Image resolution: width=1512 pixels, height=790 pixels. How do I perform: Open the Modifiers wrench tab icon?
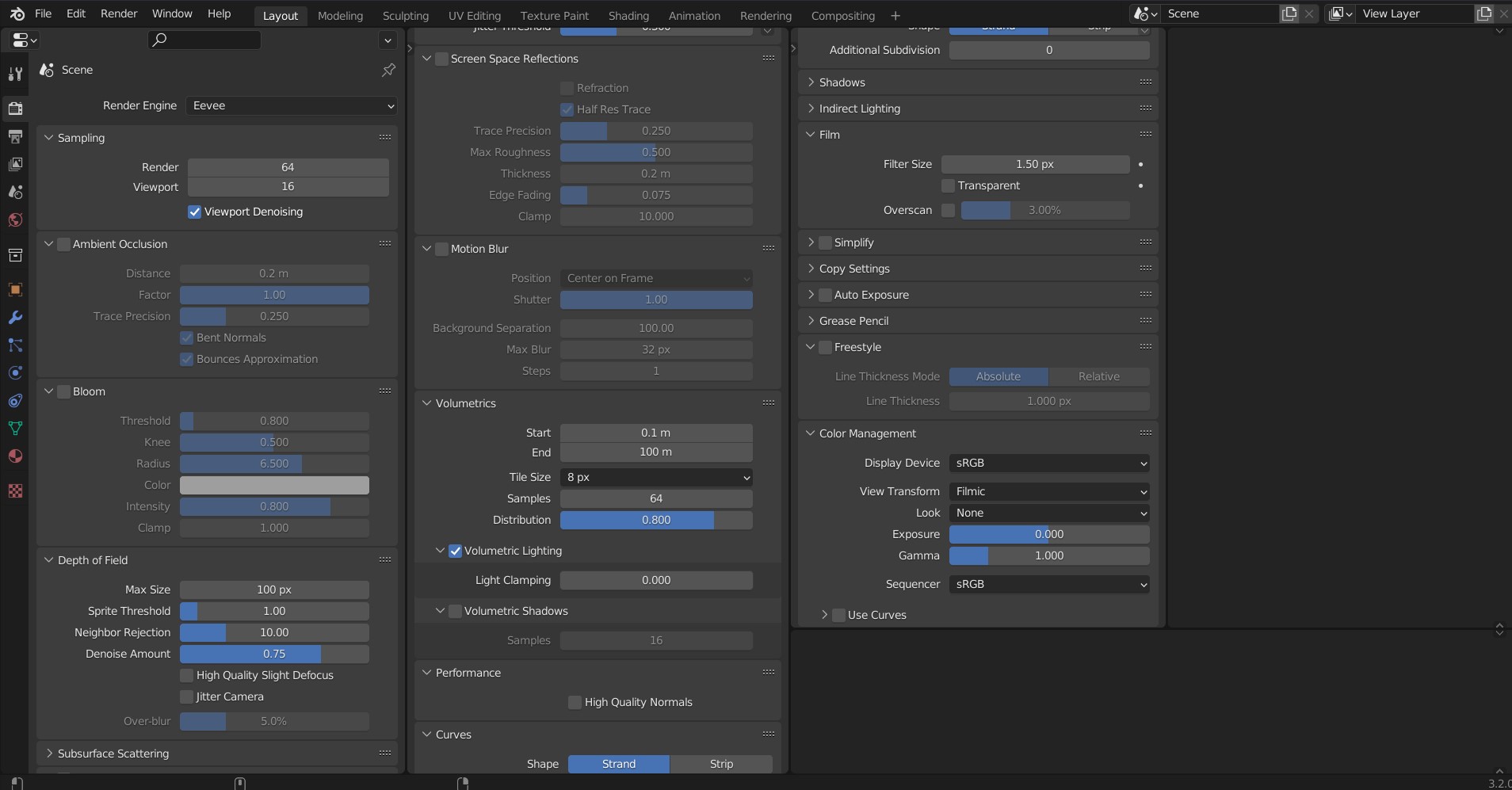click(x=15, y=317)
